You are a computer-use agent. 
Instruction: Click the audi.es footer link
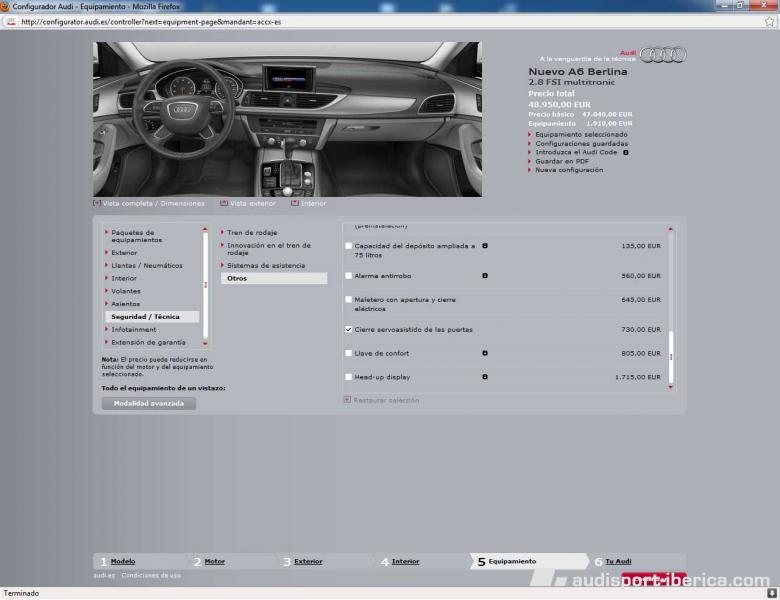click(x=104, y=576)
